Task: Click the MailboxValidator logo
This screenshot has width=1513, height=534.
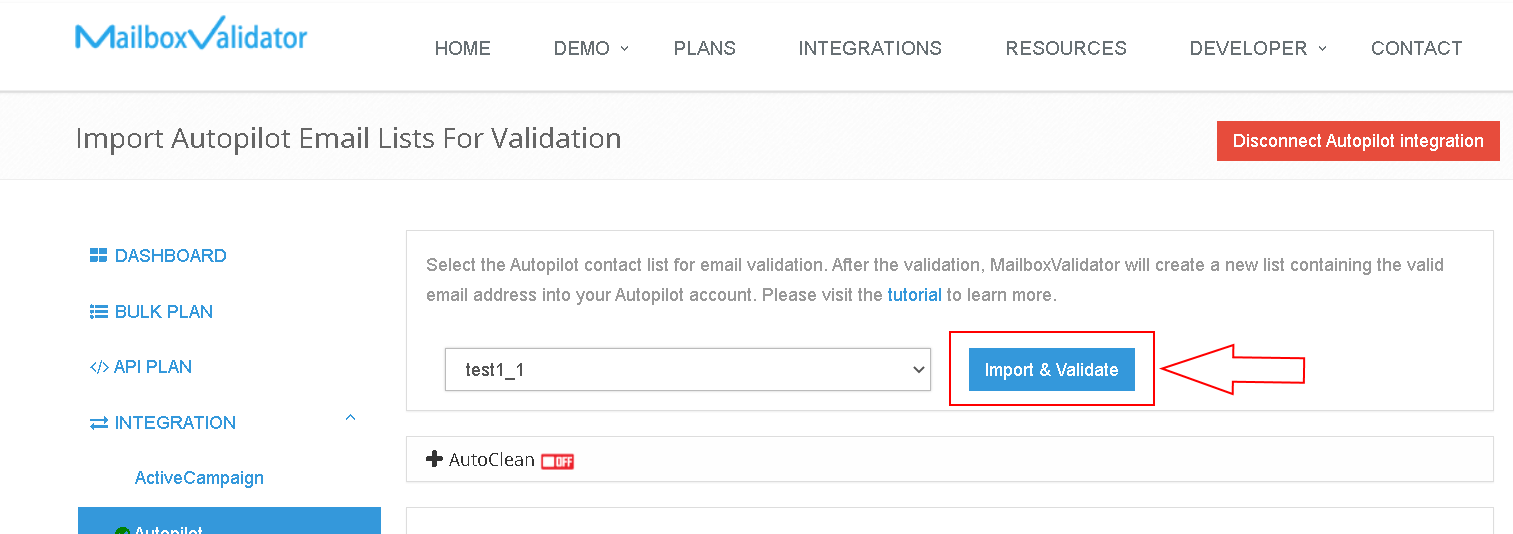Action: pyautogui.click(x=191, y=37)
